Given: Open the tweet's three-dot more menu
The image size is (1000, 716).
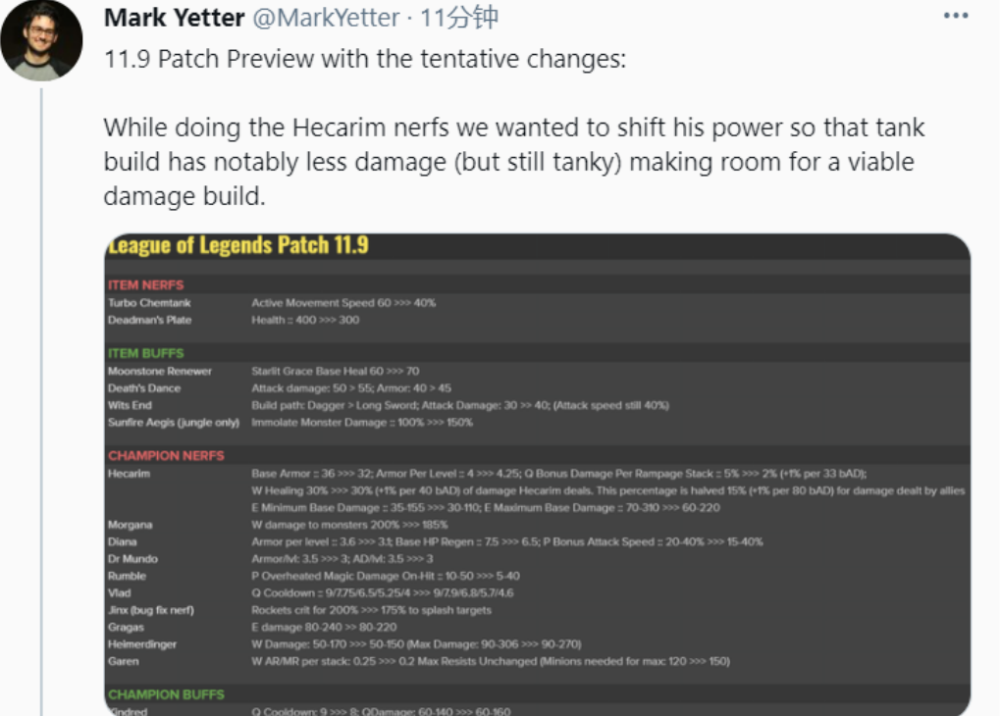Looking at the screenshot, I should 955,16.
